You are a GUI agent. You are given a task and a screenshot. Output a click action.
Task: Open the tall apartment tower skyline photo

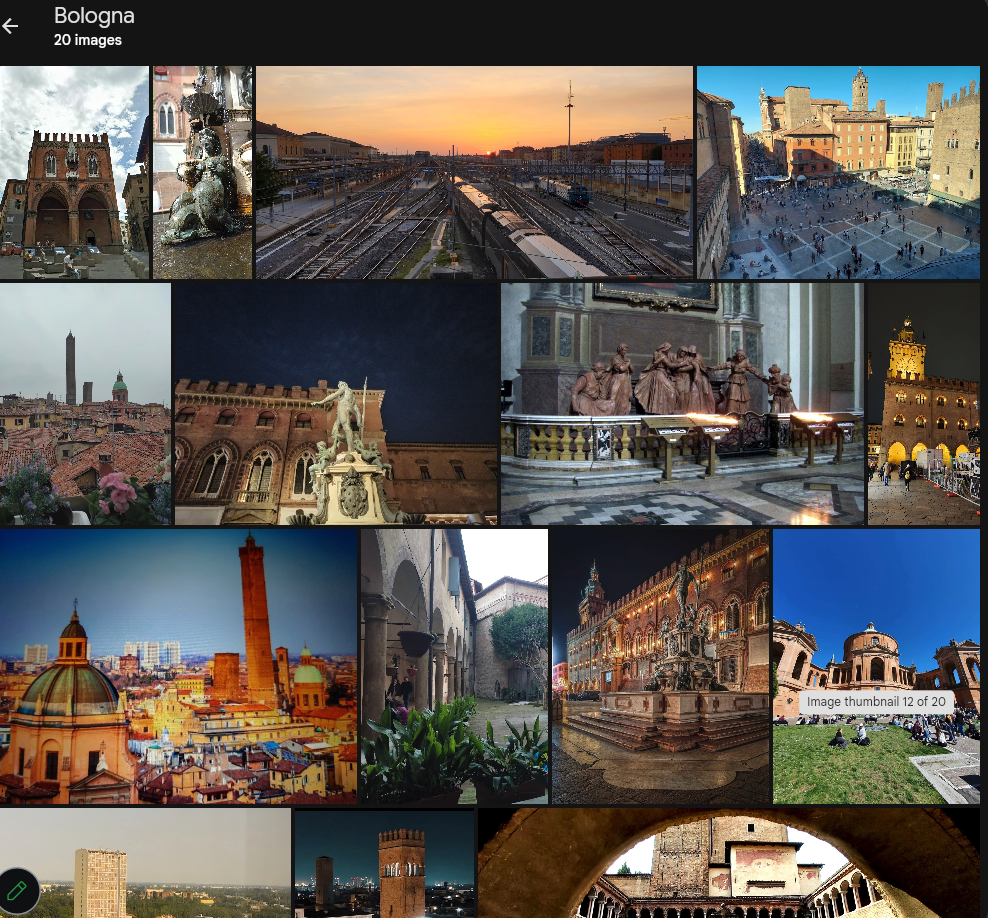click(x=146, y=863)
